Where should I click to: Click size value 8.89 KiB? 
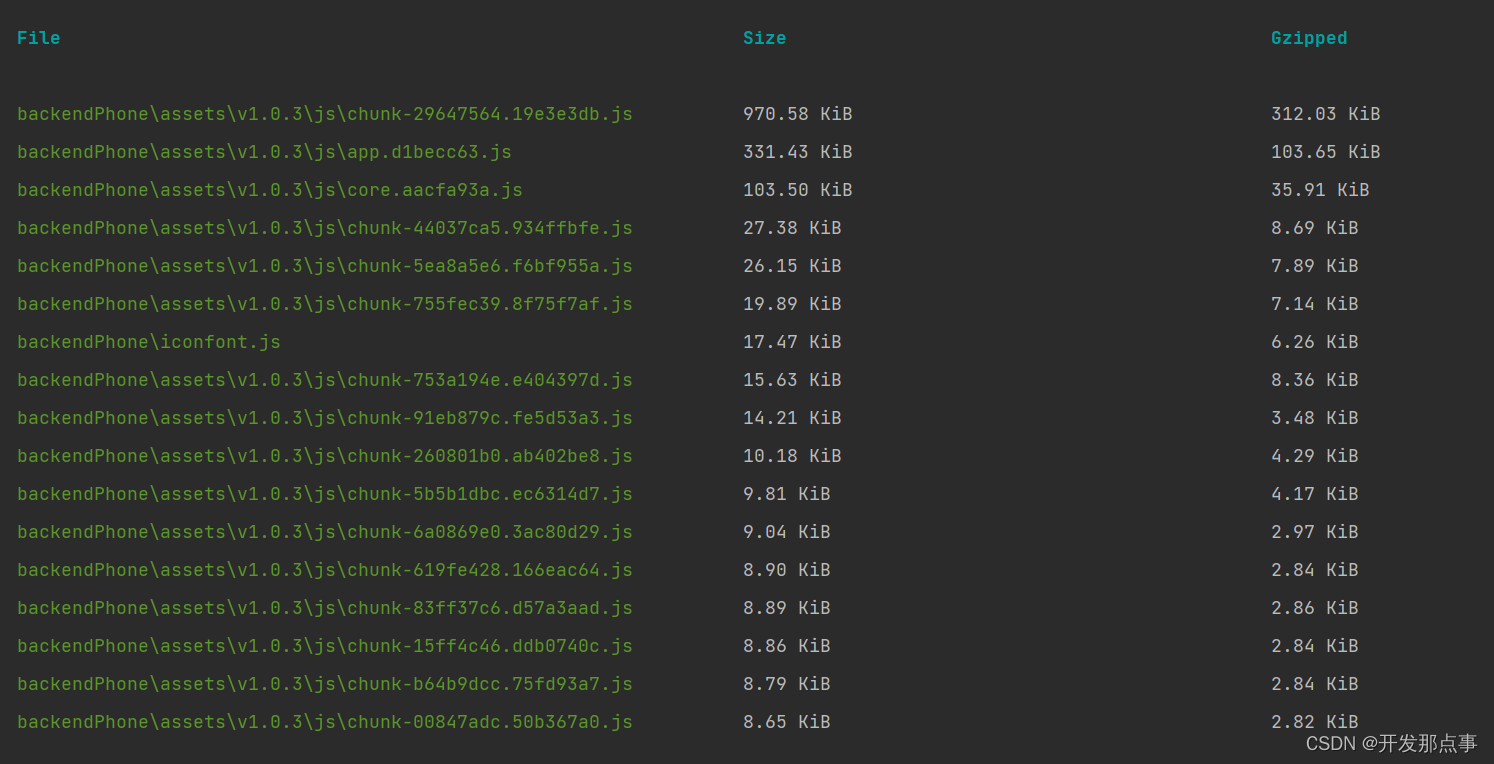click(x=787, y=608)
